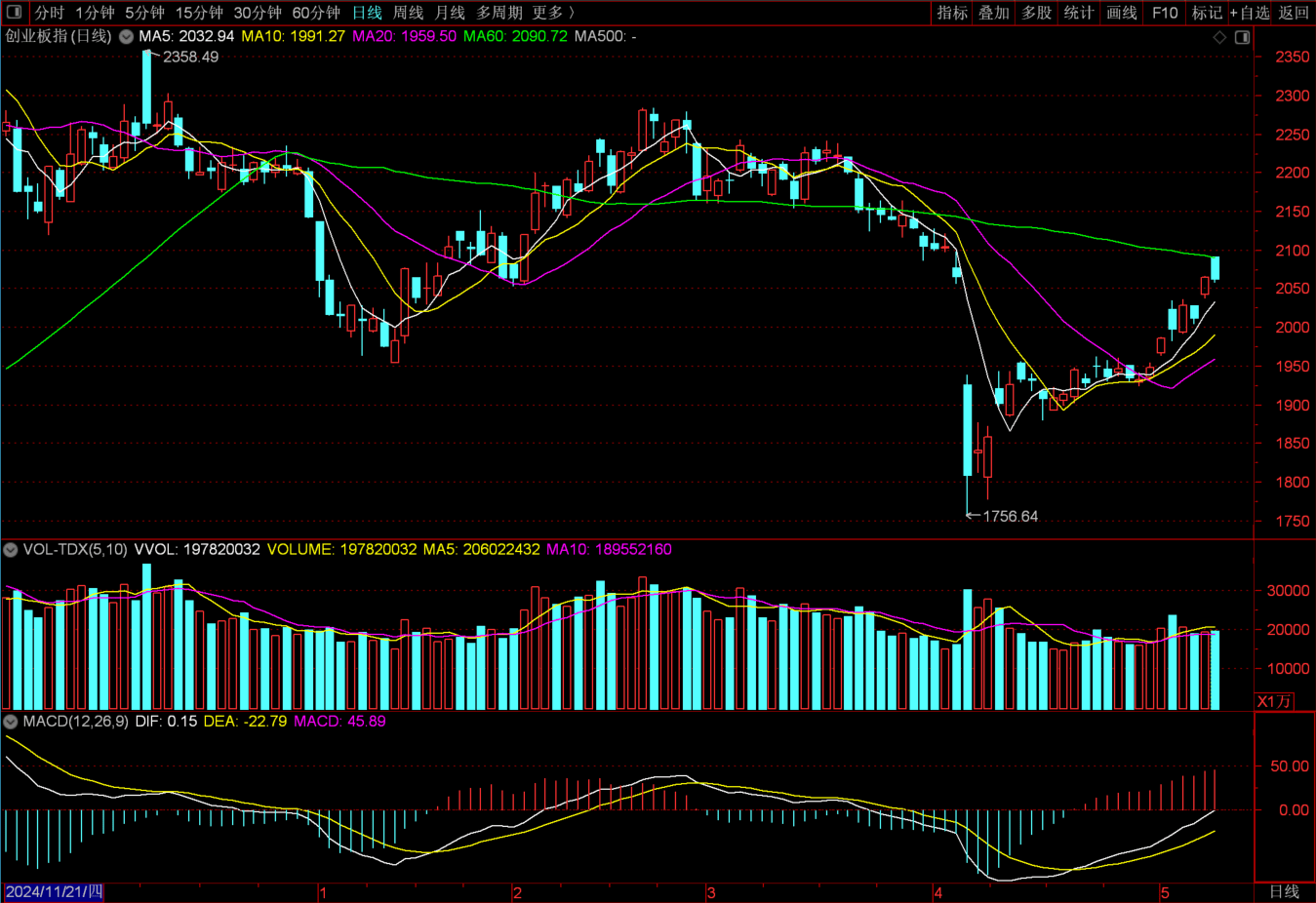
Task: Click the MA10: 1991.27 label
Action: point(294,36)
